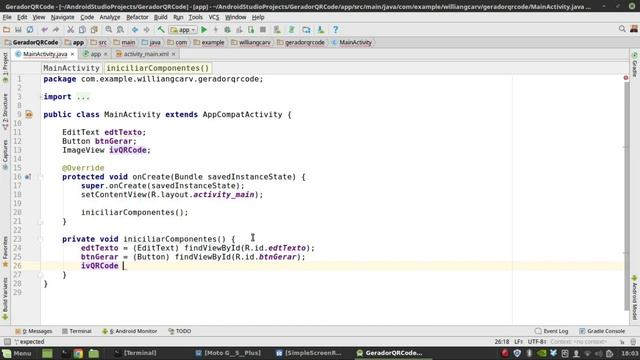This screenshot has height=360, width=640.
Task: Click the iniciliarComponentes() breadcrumb in editor
Action: coord(158,68)
